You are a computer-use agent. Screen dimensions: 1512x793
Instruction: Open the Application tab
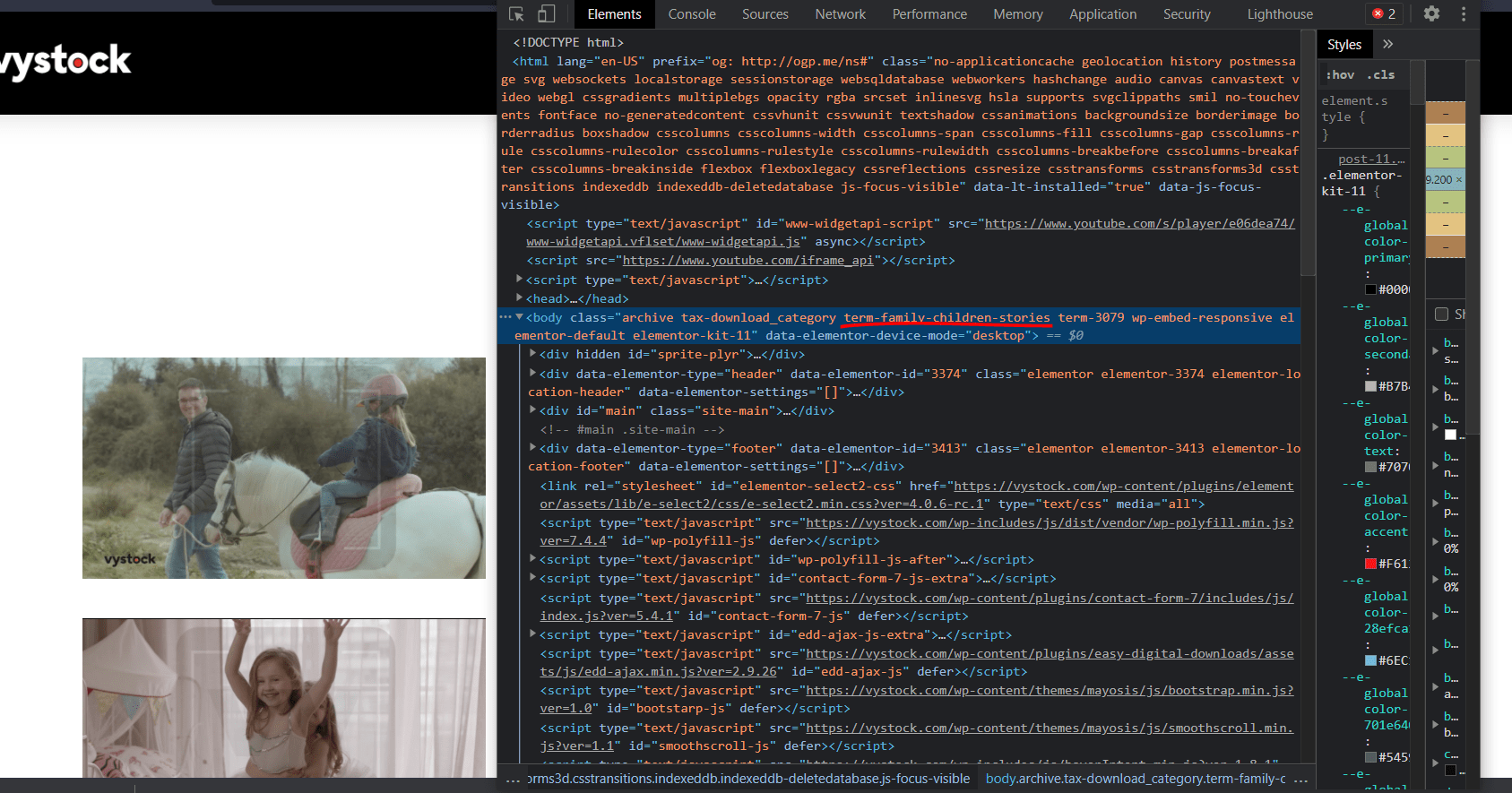[1102, 14]
